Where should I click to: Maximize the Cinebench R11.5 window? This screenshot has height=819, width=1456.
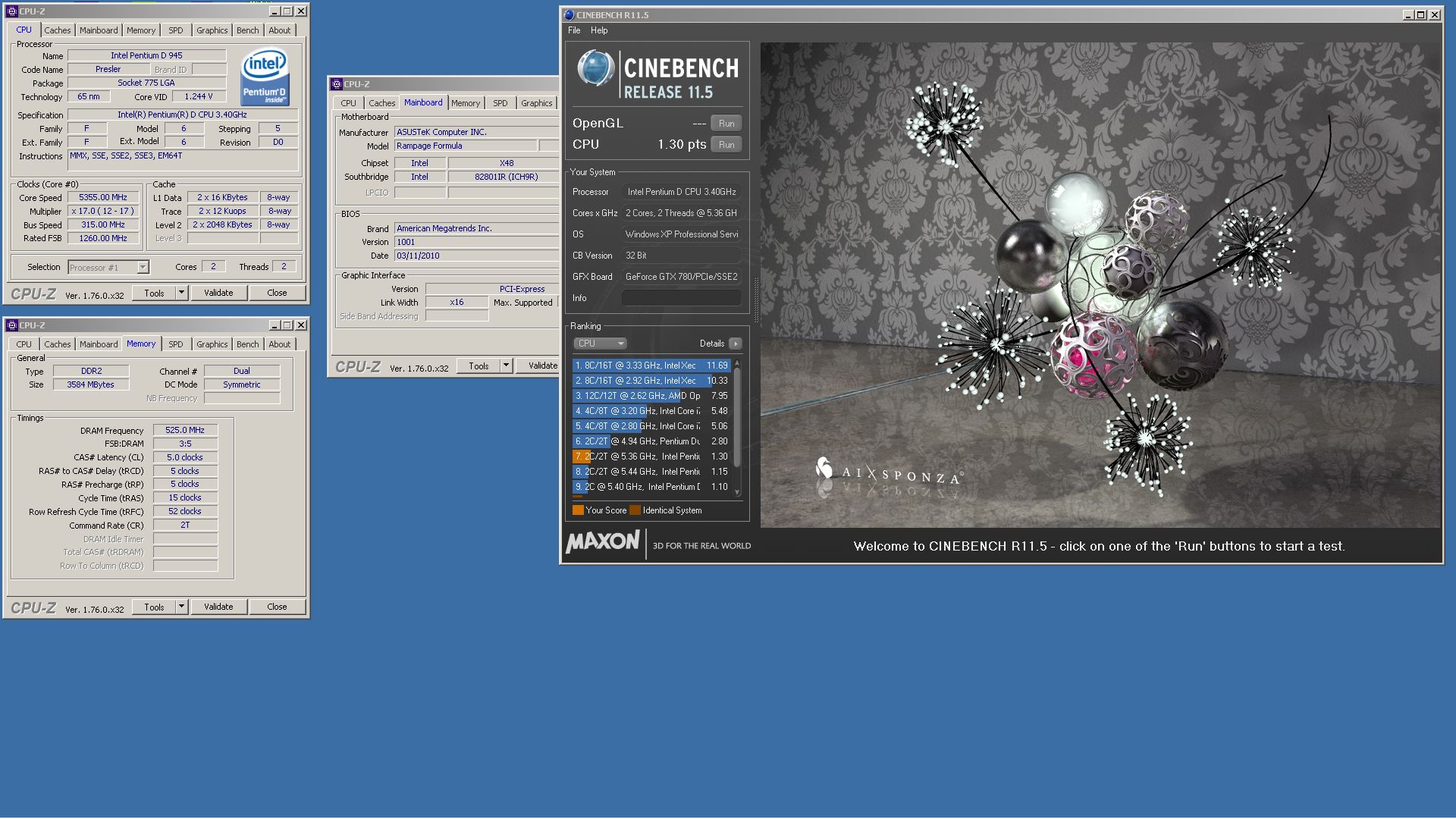(1421, 14)
